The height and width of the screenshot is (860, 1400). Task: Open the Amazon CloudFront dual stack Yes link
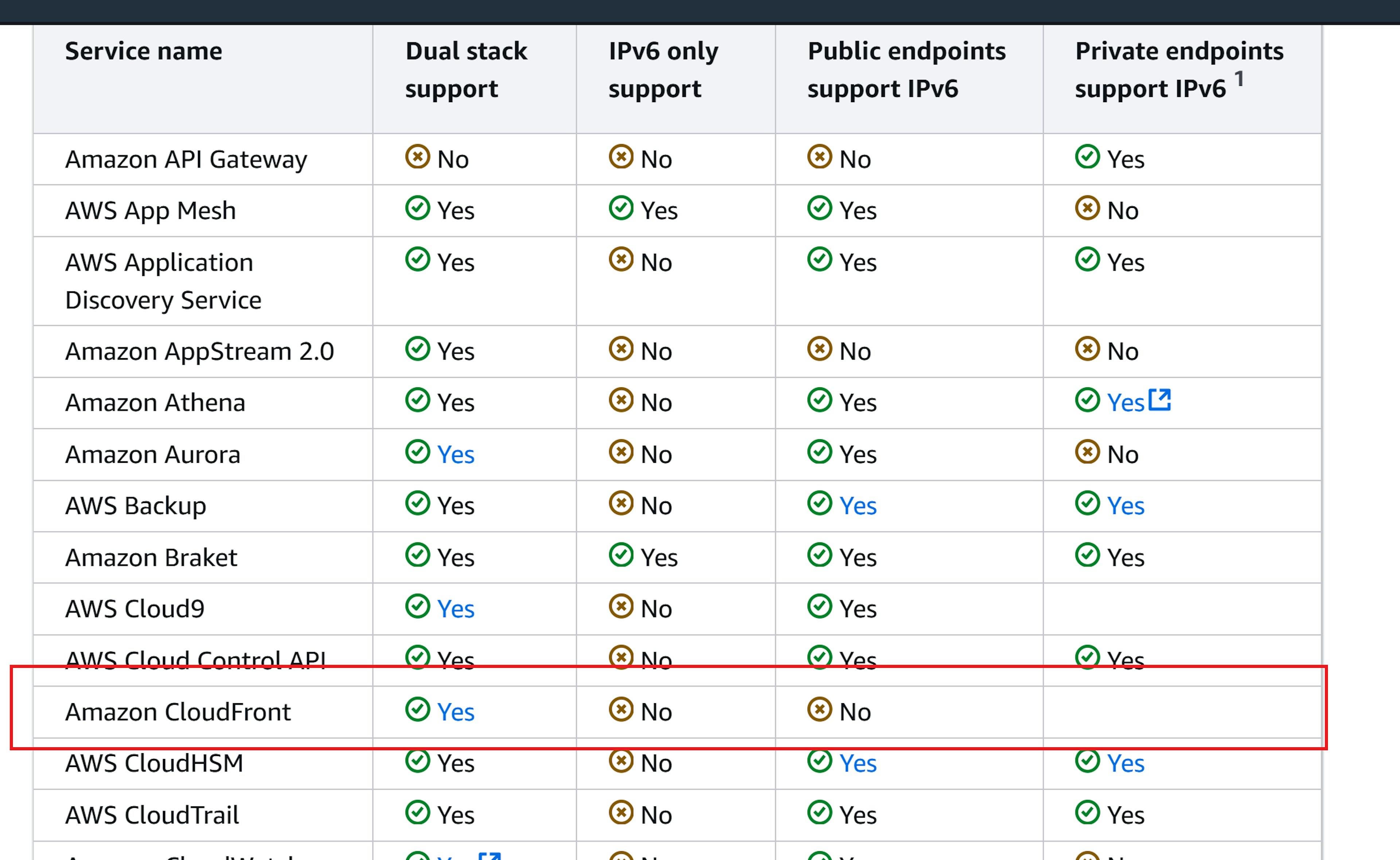click(456, 712)
